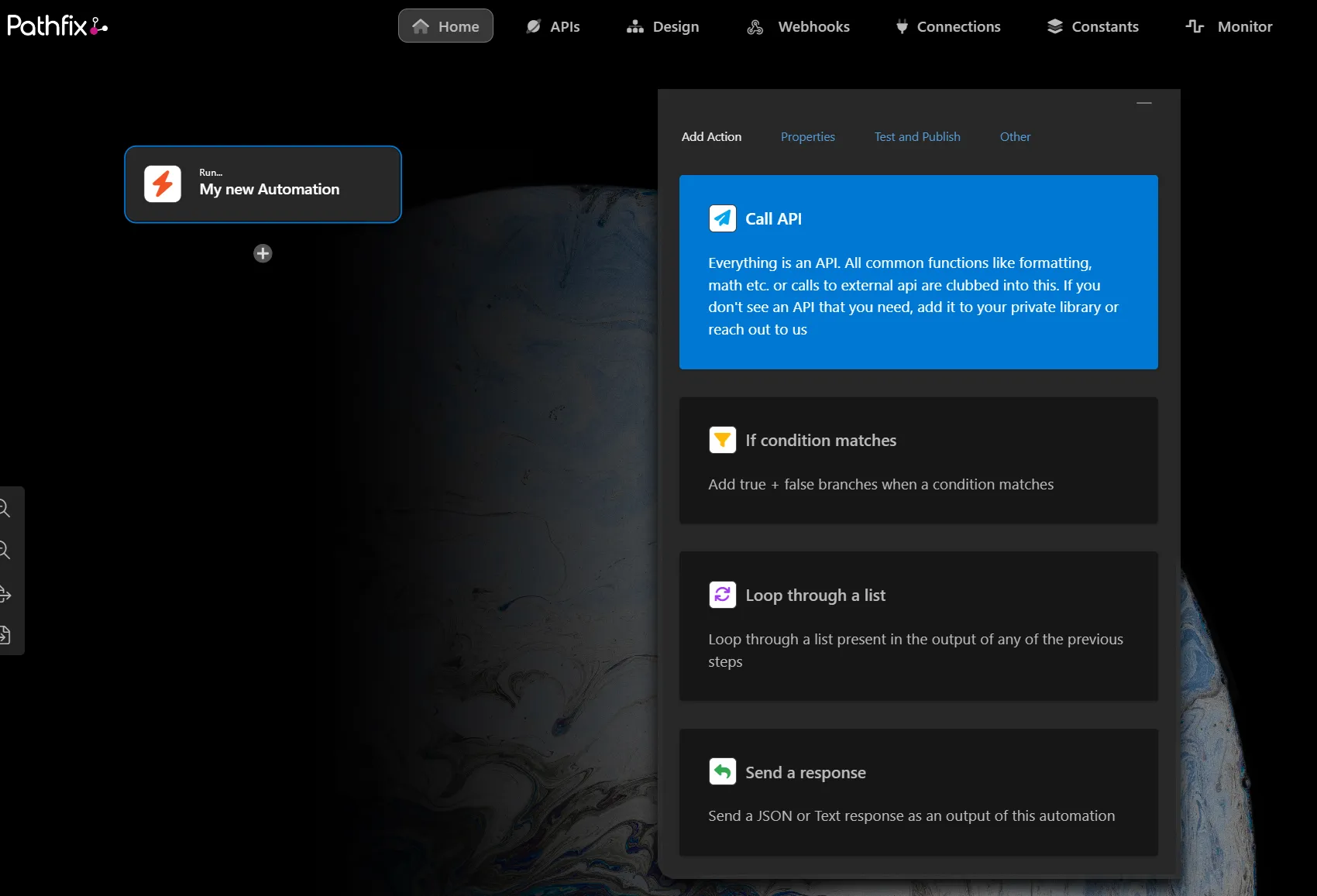The image size is (1317, 896).
Task: Switch to the Properties tab
Action: point(807,136)
